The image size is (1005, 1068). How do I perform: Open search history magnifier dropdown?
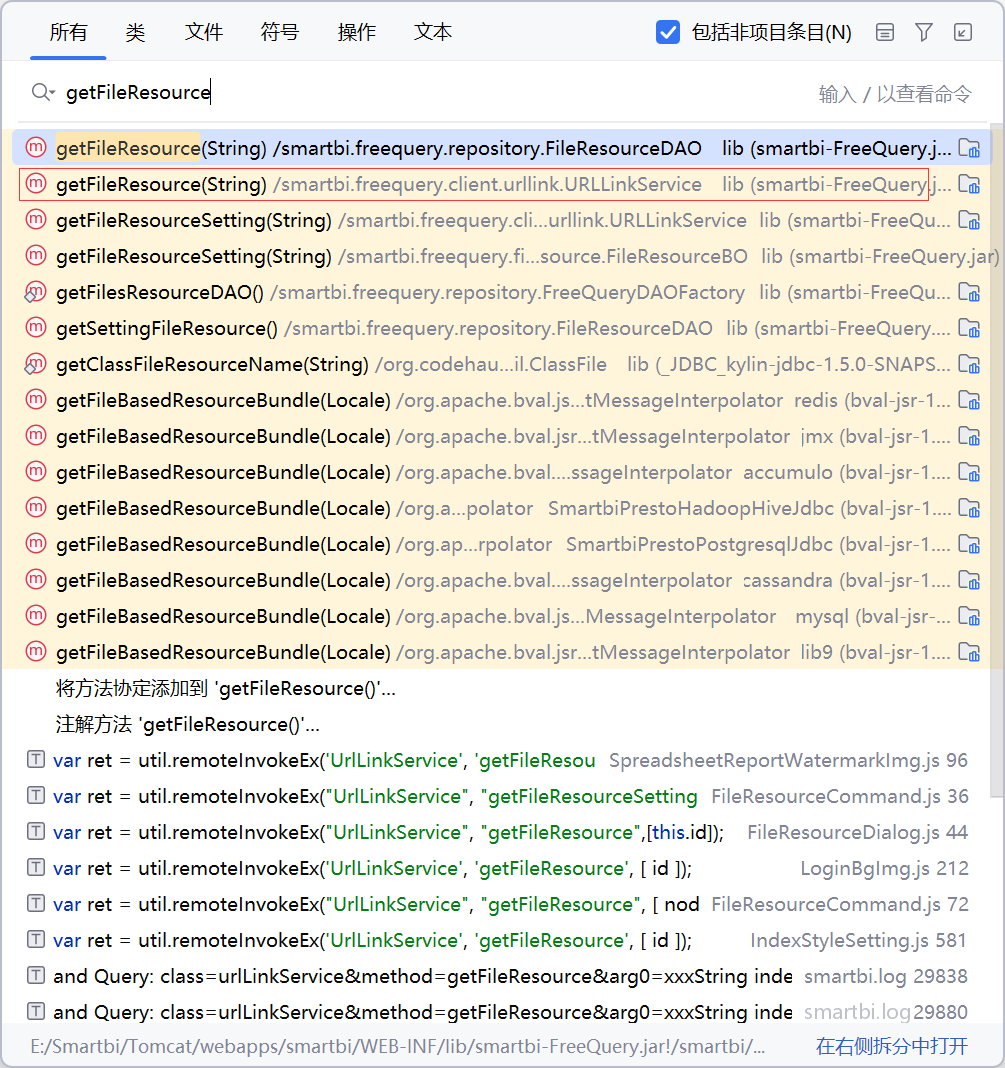[43, 92]
